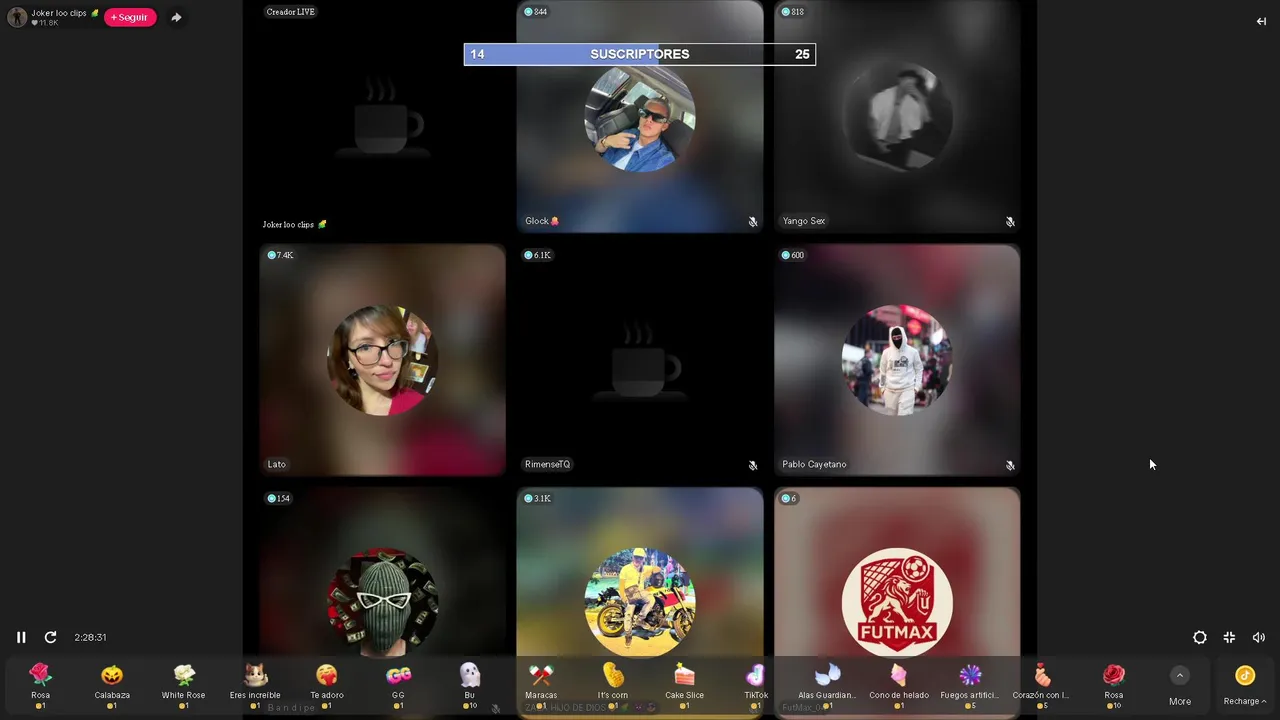Send the It's corn gift
The width and height of the screenshot is (1280, 720).
tap(613, 686)
